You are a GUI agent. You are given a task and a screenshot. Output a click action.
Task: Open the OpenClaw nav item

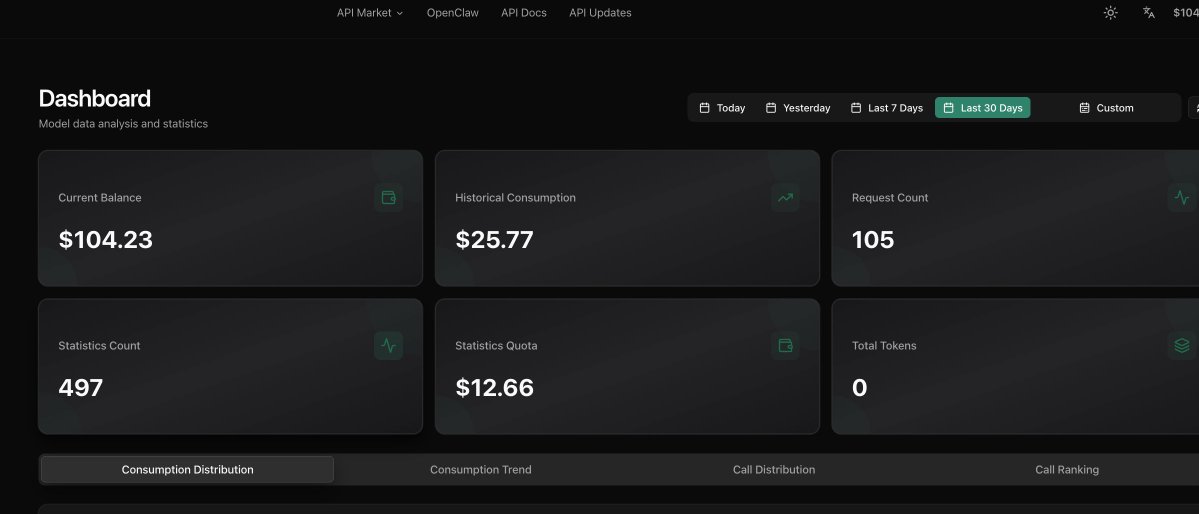453,13
